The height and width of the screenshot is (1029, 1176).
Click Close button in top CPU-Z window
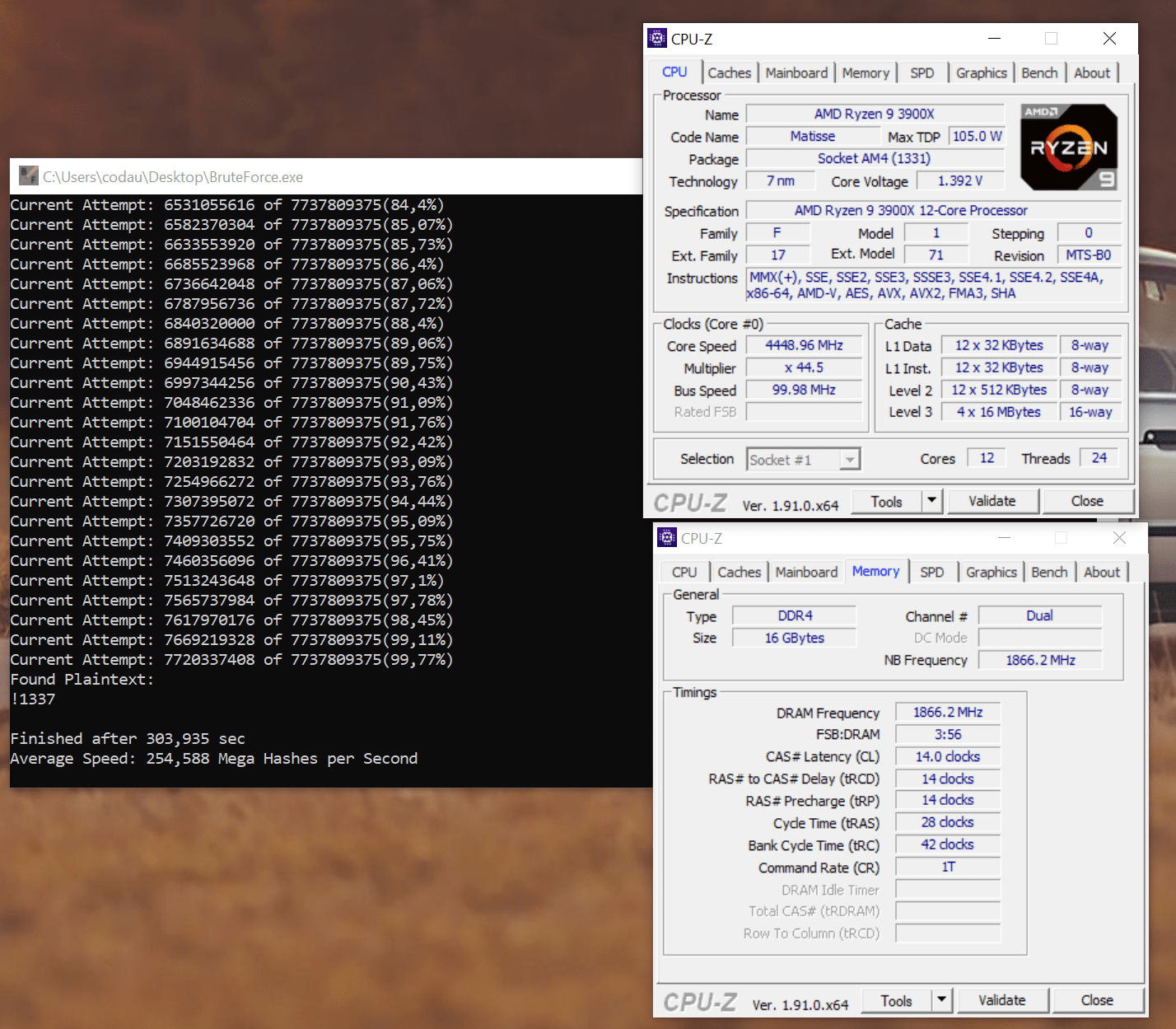pyautogui.click(x=1087, y=501)
